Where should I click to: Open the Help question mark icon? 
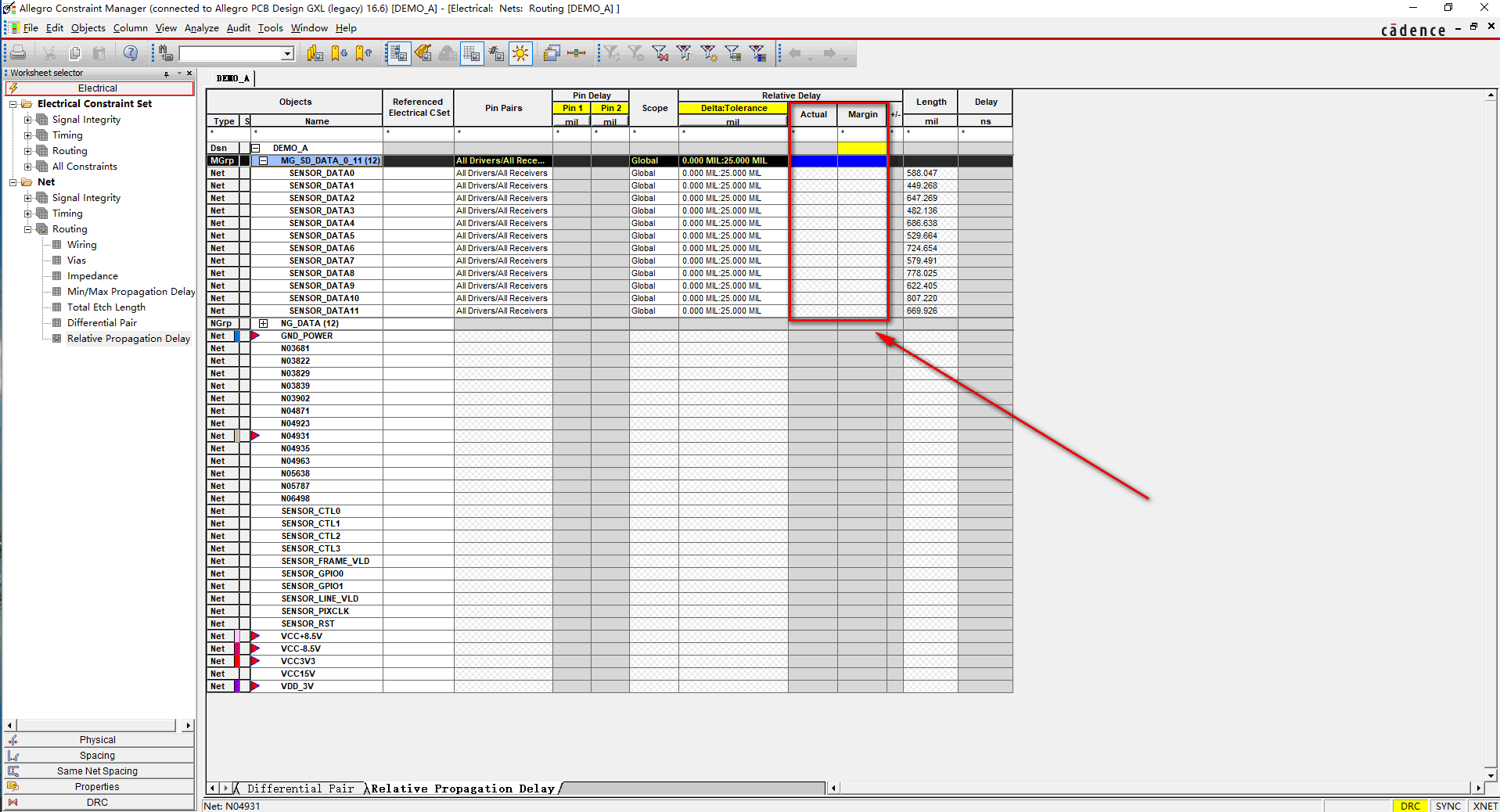pyautogui.click(x=131, y=53)
